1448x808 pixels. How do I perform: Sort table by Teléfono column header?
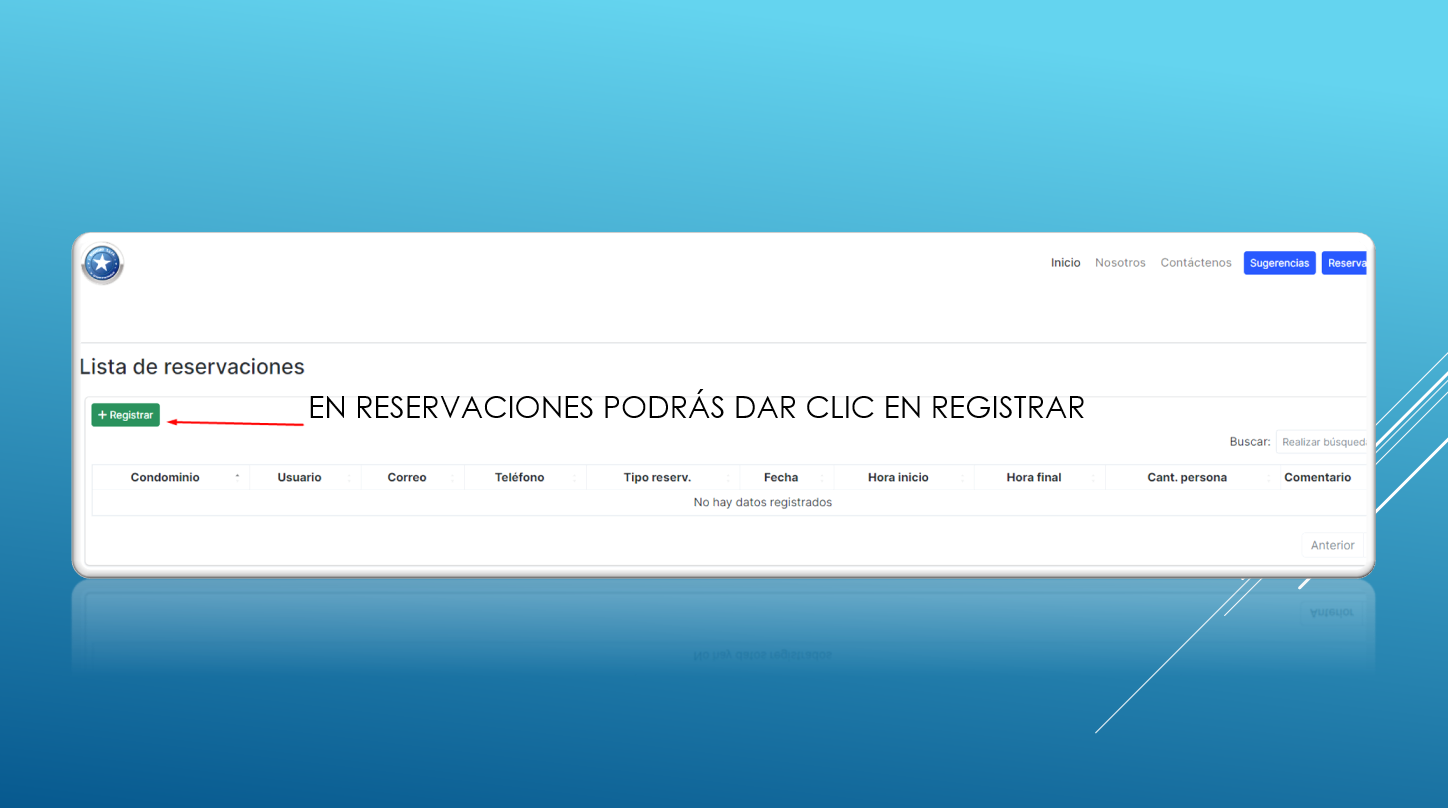click(x=519, y=478)
